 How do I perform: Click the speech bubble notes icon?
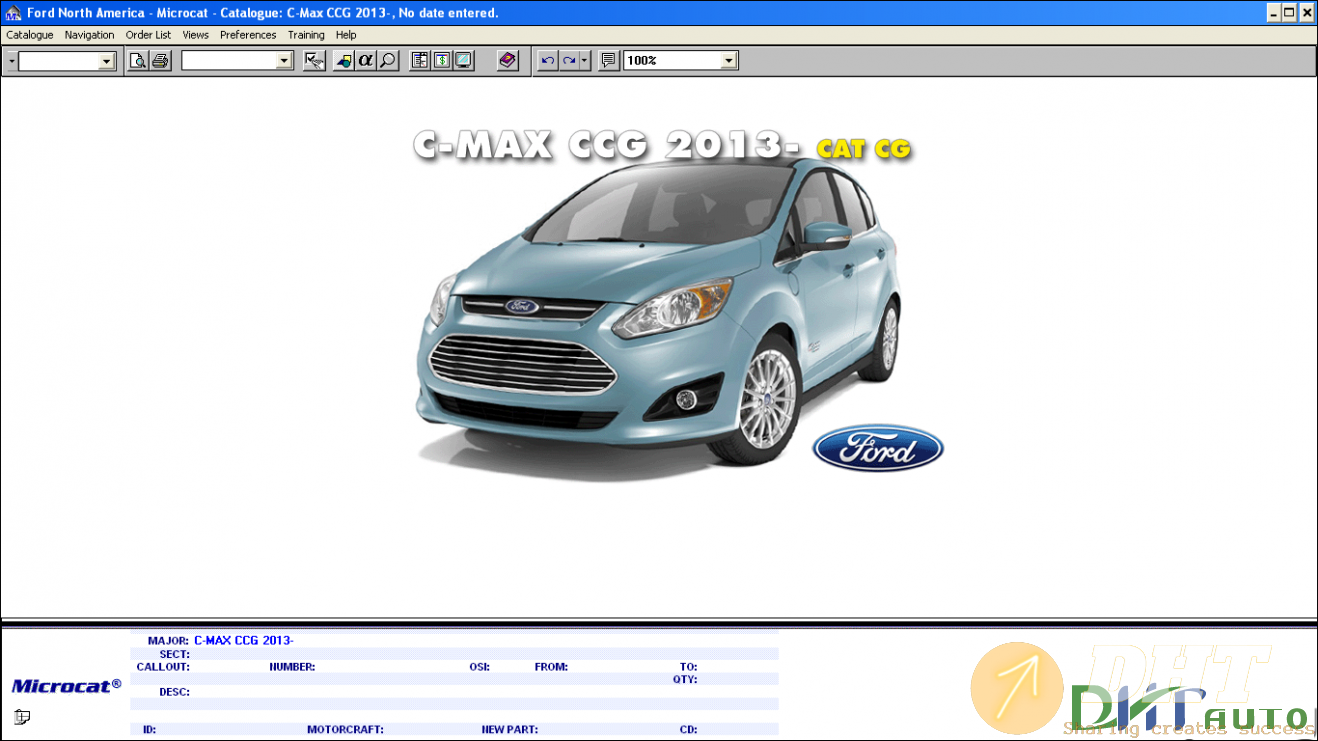[608, 61]
